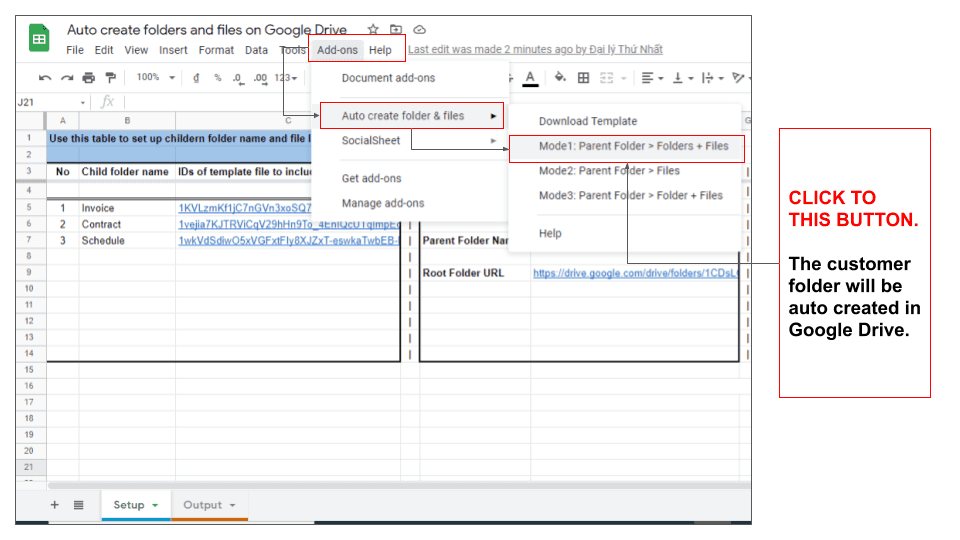Click Get add-ons in the menu
The height and width of the screenshot is (540, 960).
(371, 178)
